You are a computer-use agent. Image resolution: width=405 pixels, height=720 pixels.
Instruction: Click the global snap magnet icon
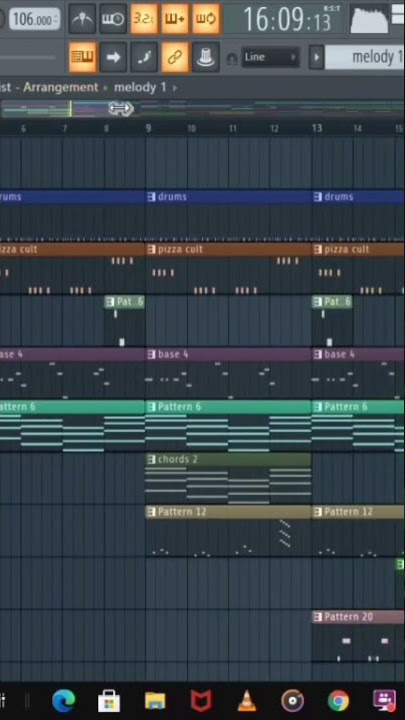tap(232, 58)
